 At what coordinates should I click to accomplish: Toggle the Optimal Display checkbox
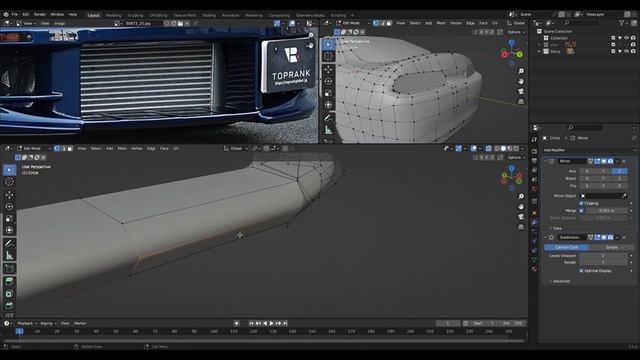tap(581, 271)
